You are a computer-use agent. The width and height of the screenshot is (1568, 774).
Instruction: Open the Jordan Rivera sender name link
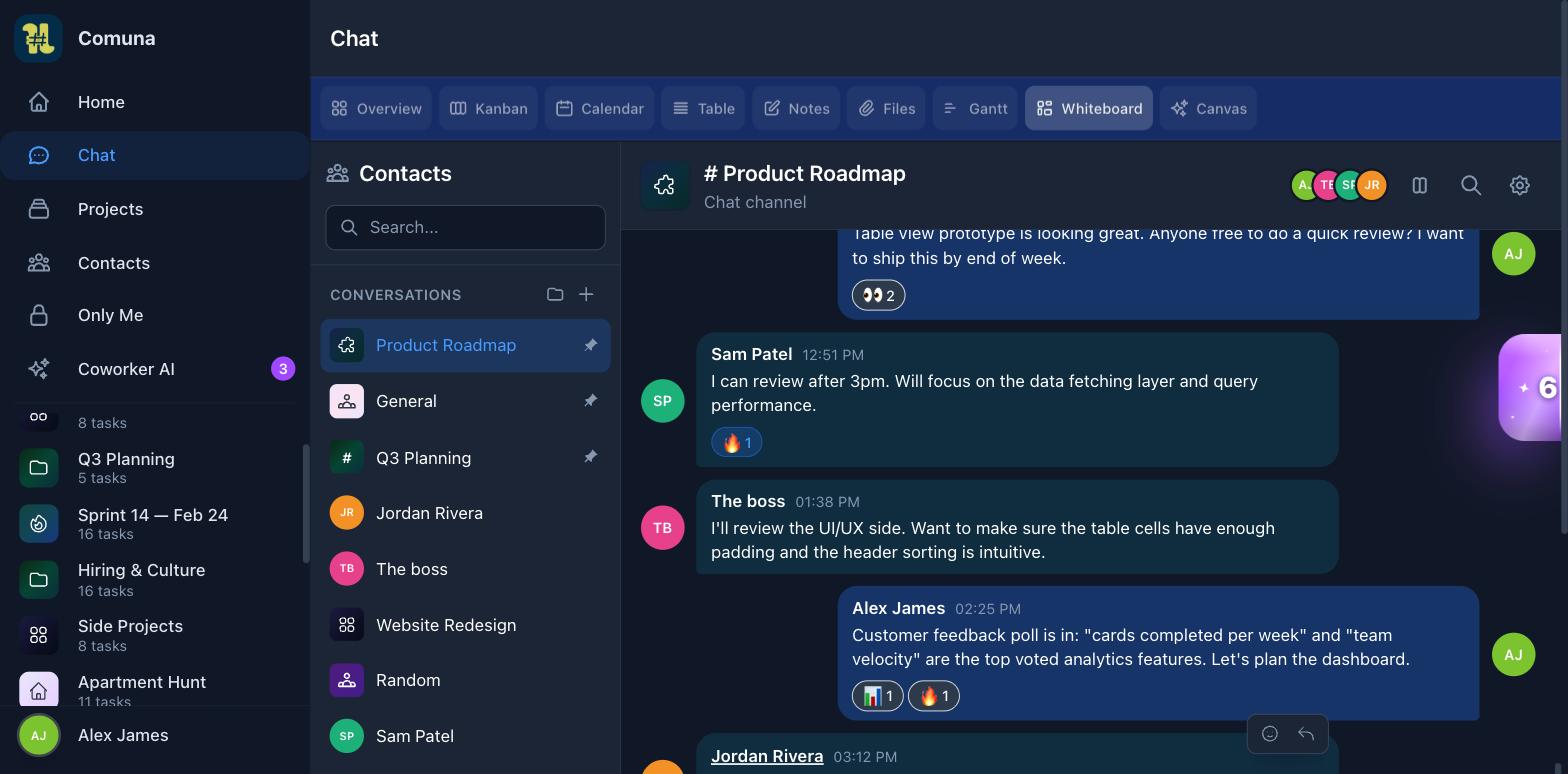point(767,756)
